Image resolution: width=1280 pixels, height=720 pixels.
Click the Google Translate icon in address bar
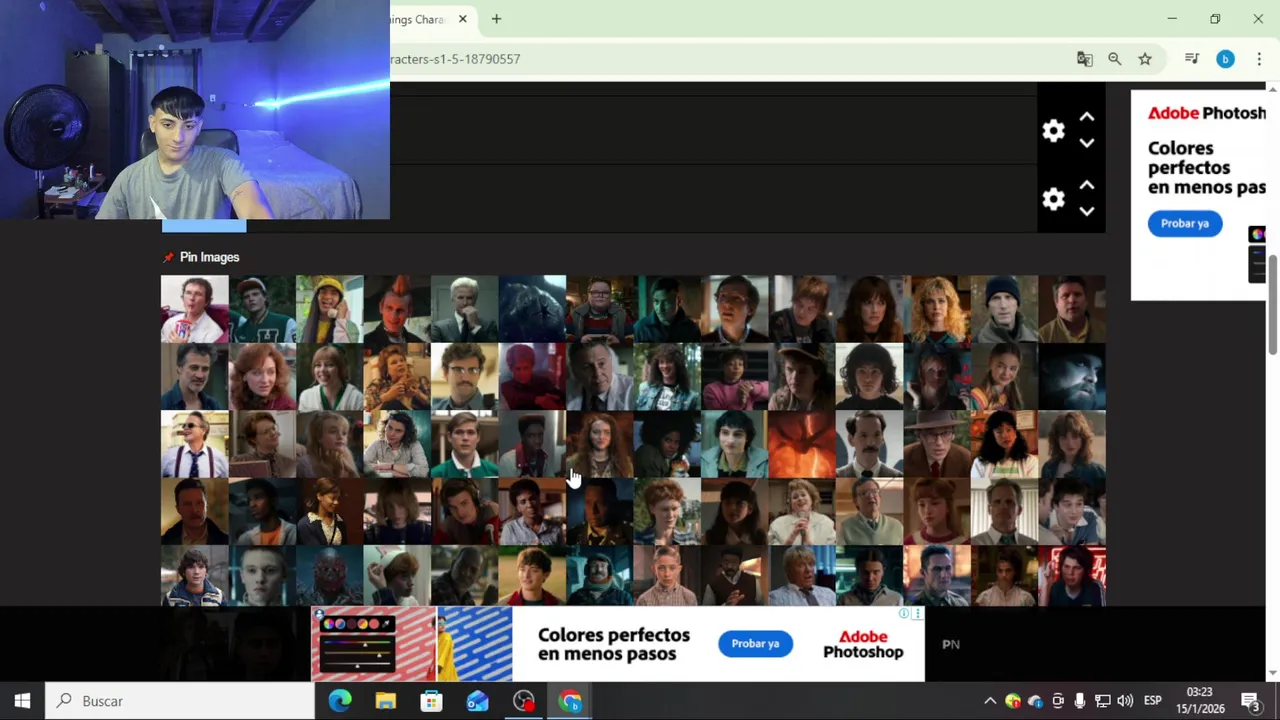click(1084, 59)
